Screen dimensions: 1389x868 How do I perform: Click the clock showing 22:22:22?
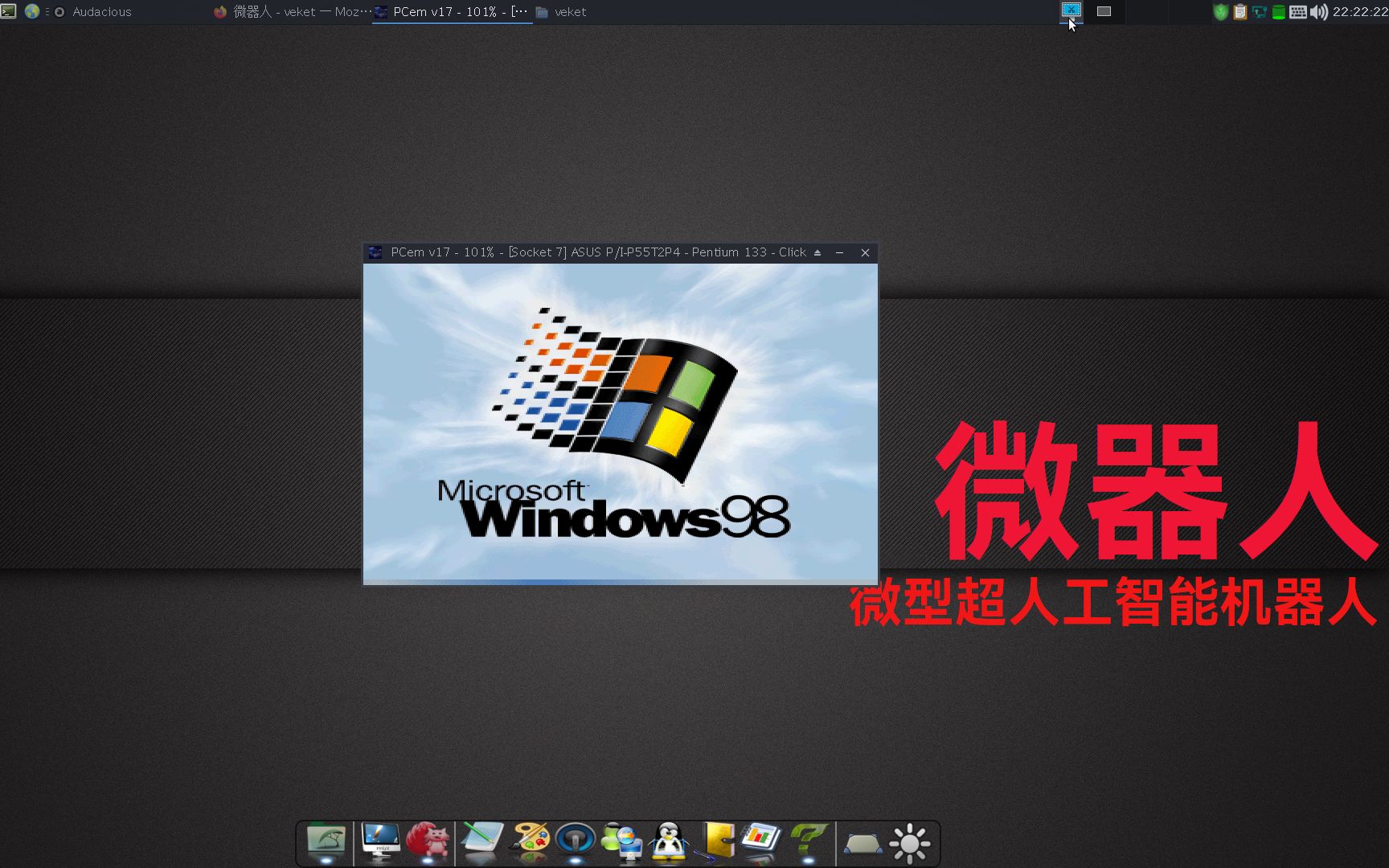(x=1360, y=12)
